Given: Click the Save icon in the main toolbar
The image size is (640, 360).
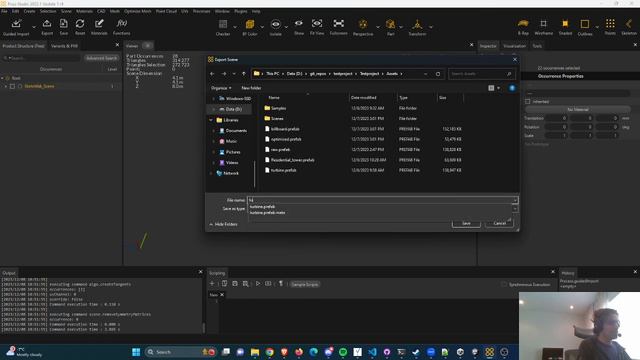Looking at the screenshot, I should [x=64, y=24].
